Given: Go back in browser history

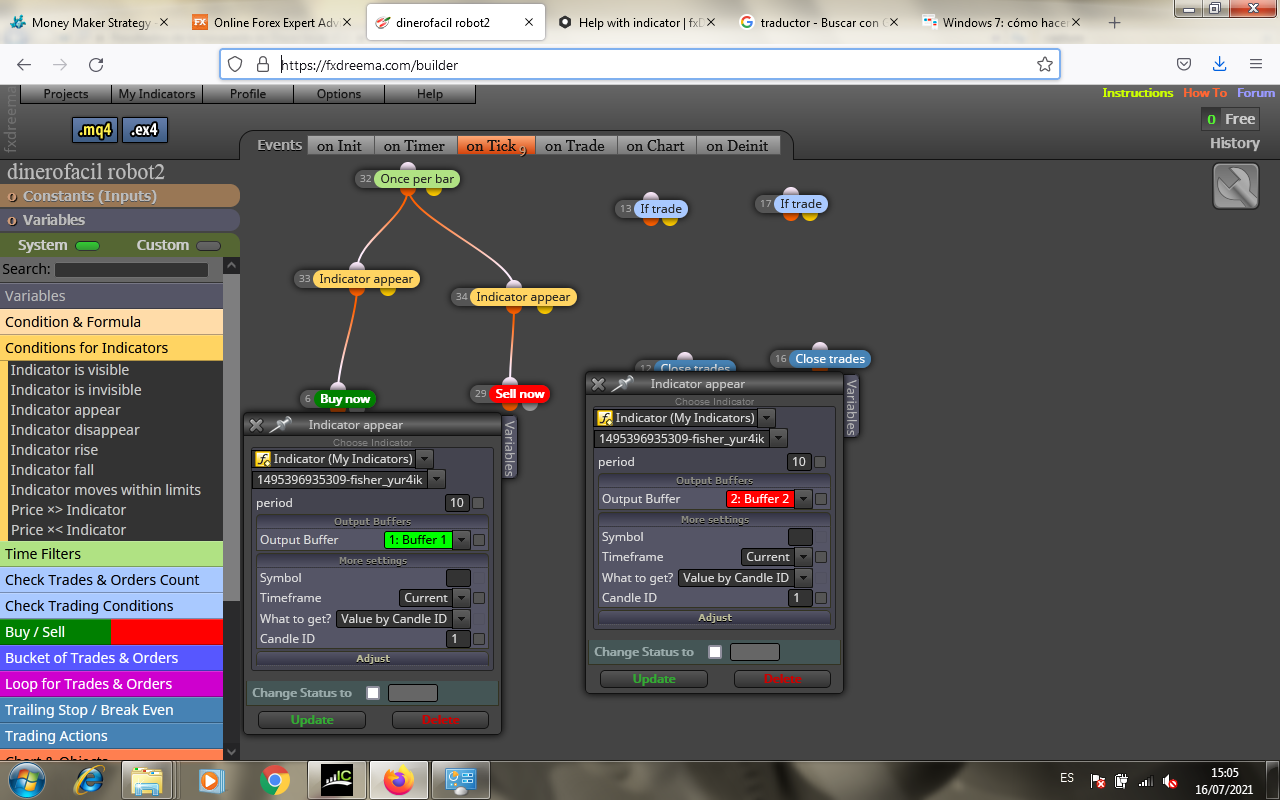Looking at the screenshot, I should click(x=24, y=64).
